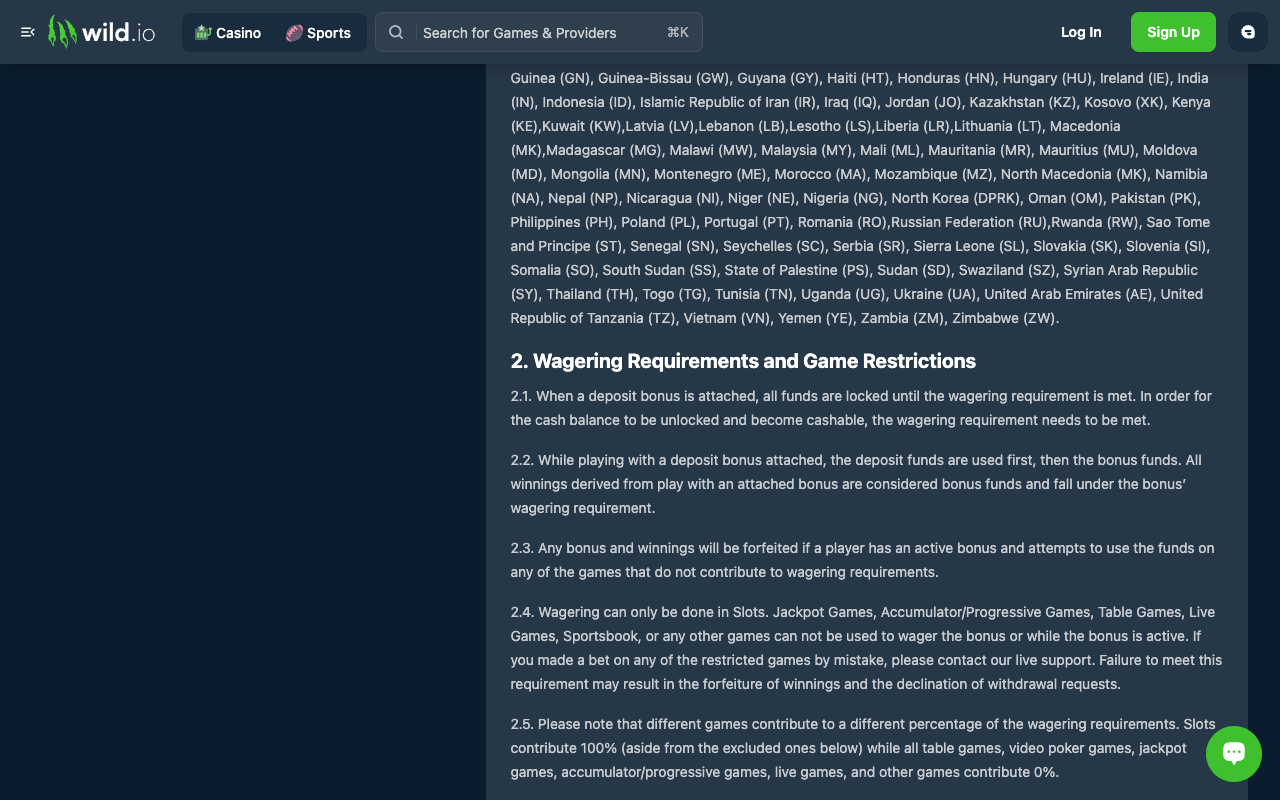Click the ⌘K shortcut hint in search
1280x800 pixels.
click(x=677, y=32)
